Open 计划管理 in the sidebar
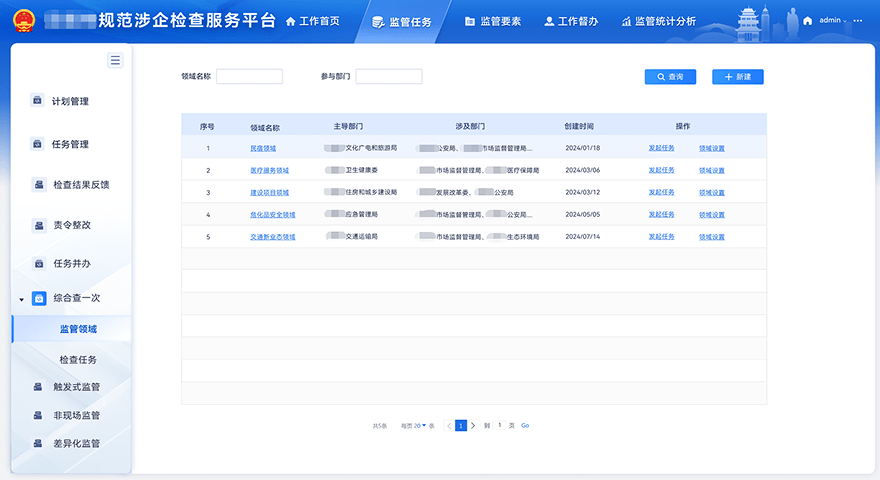 click(x=70, y=101)
